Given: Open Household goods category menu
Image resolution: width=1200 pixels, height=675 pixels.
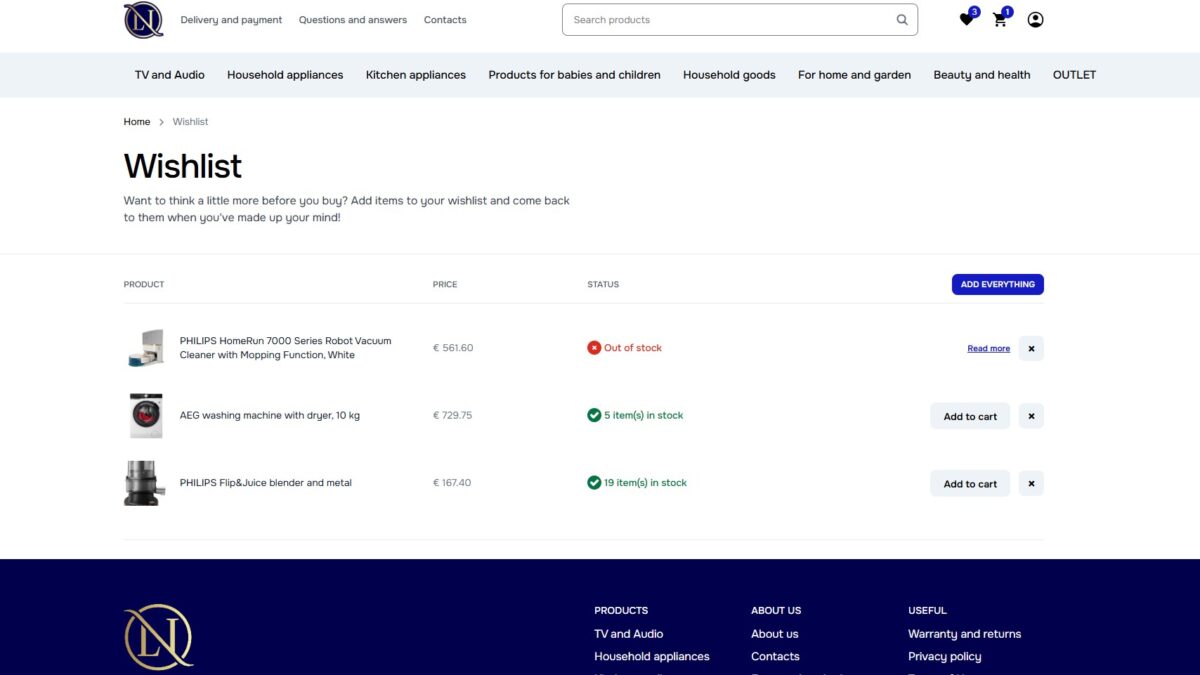Looking at the screenshot, I should click(729, 75).
